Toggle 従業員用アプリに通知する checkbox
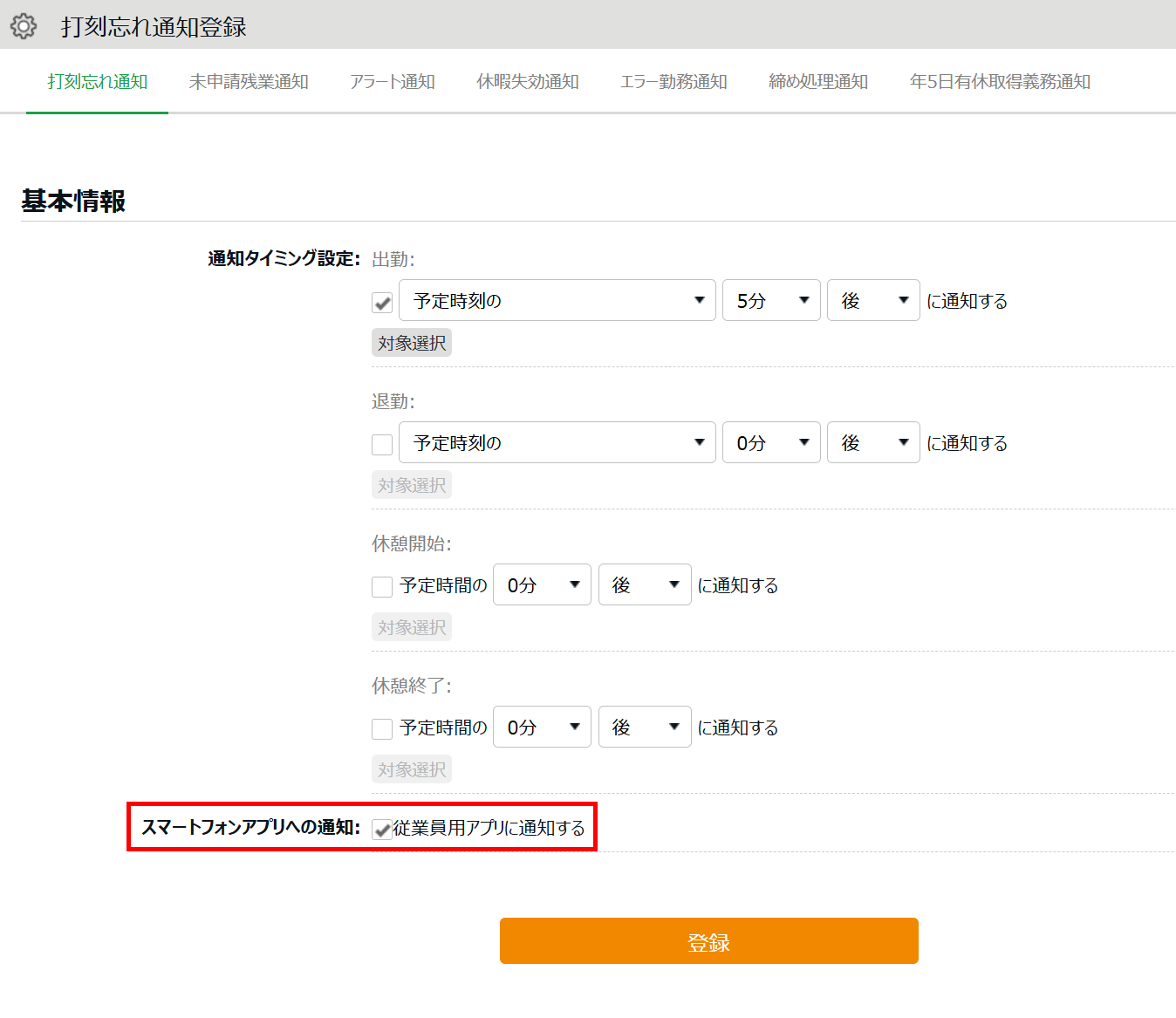Viewport: 1176px width, 1018px height. 382,830
